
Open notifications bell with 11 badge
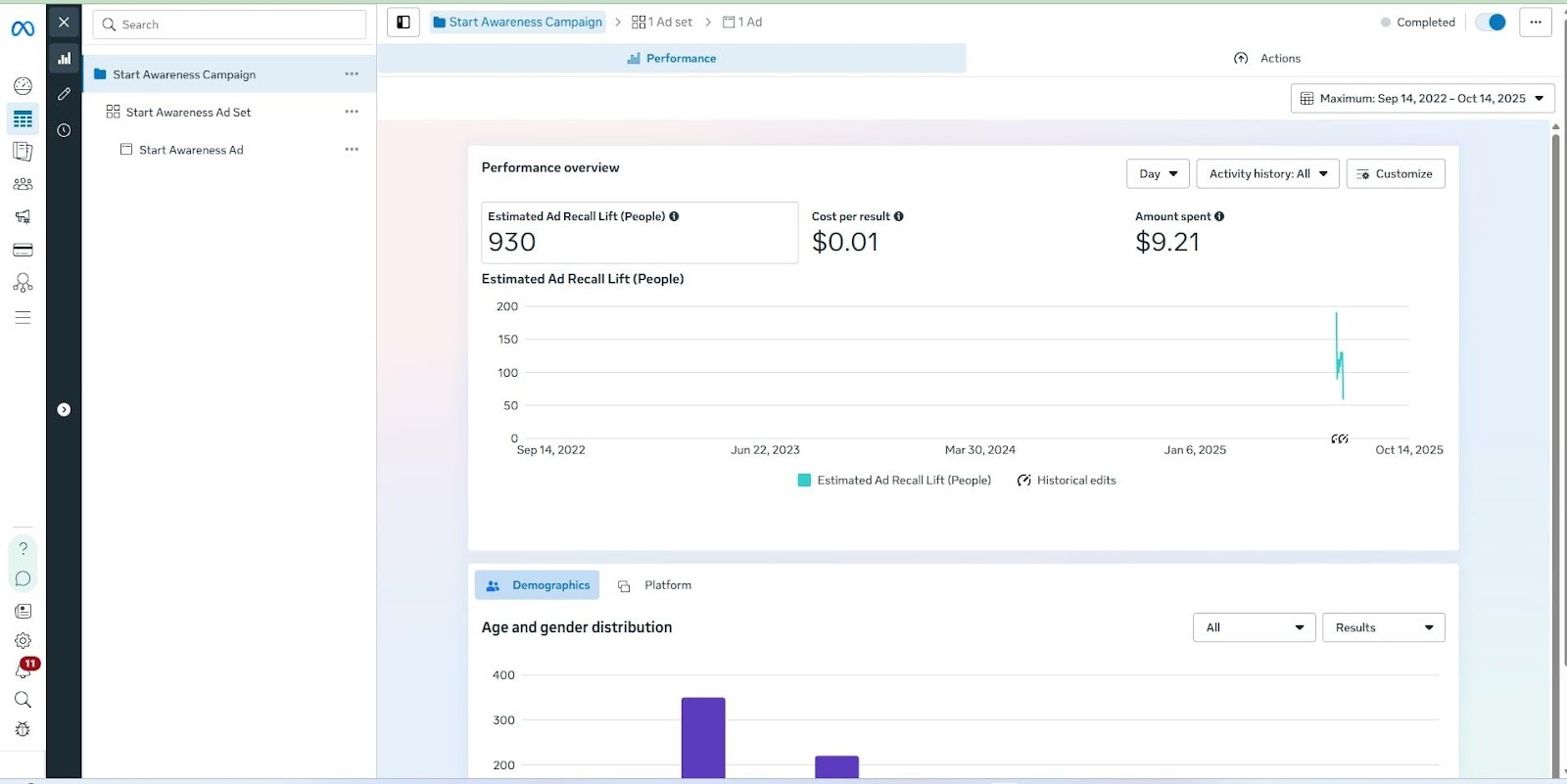click(23, 670)
